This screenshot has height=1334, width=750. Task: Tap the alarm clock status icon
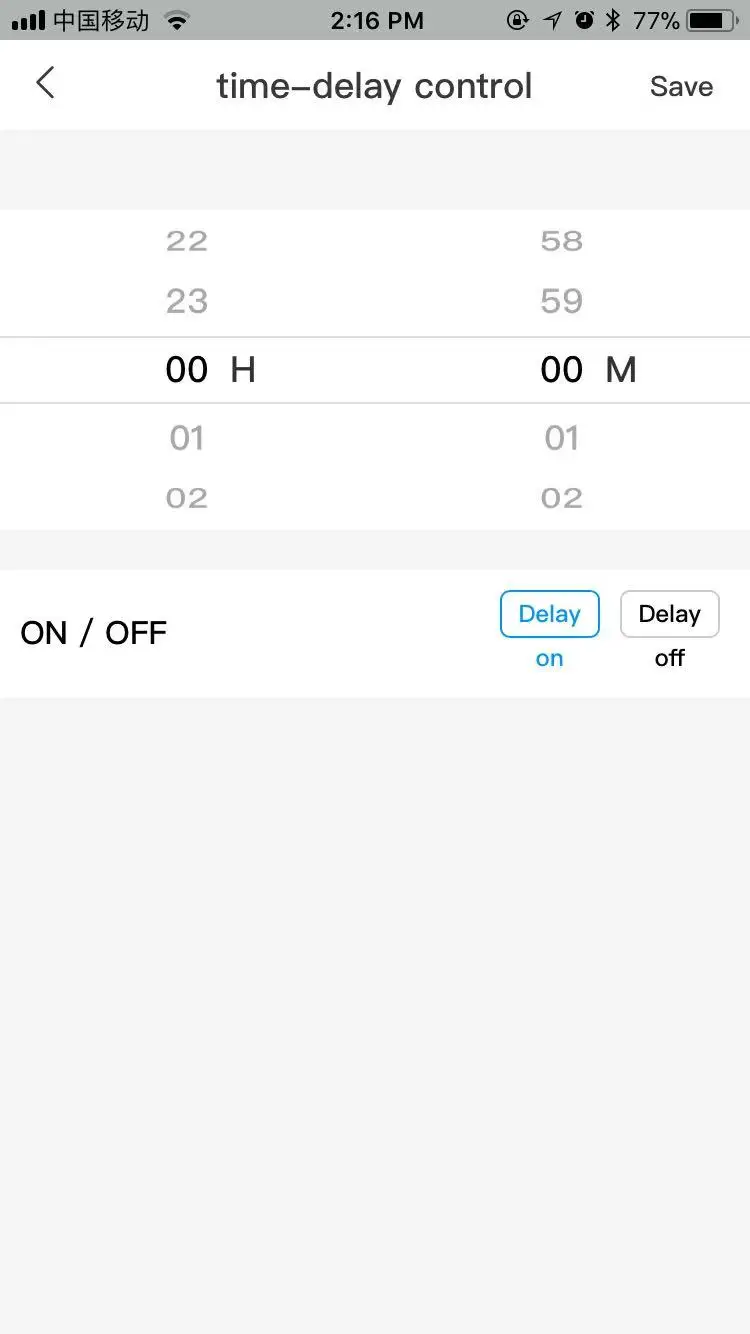pos(584,20)
